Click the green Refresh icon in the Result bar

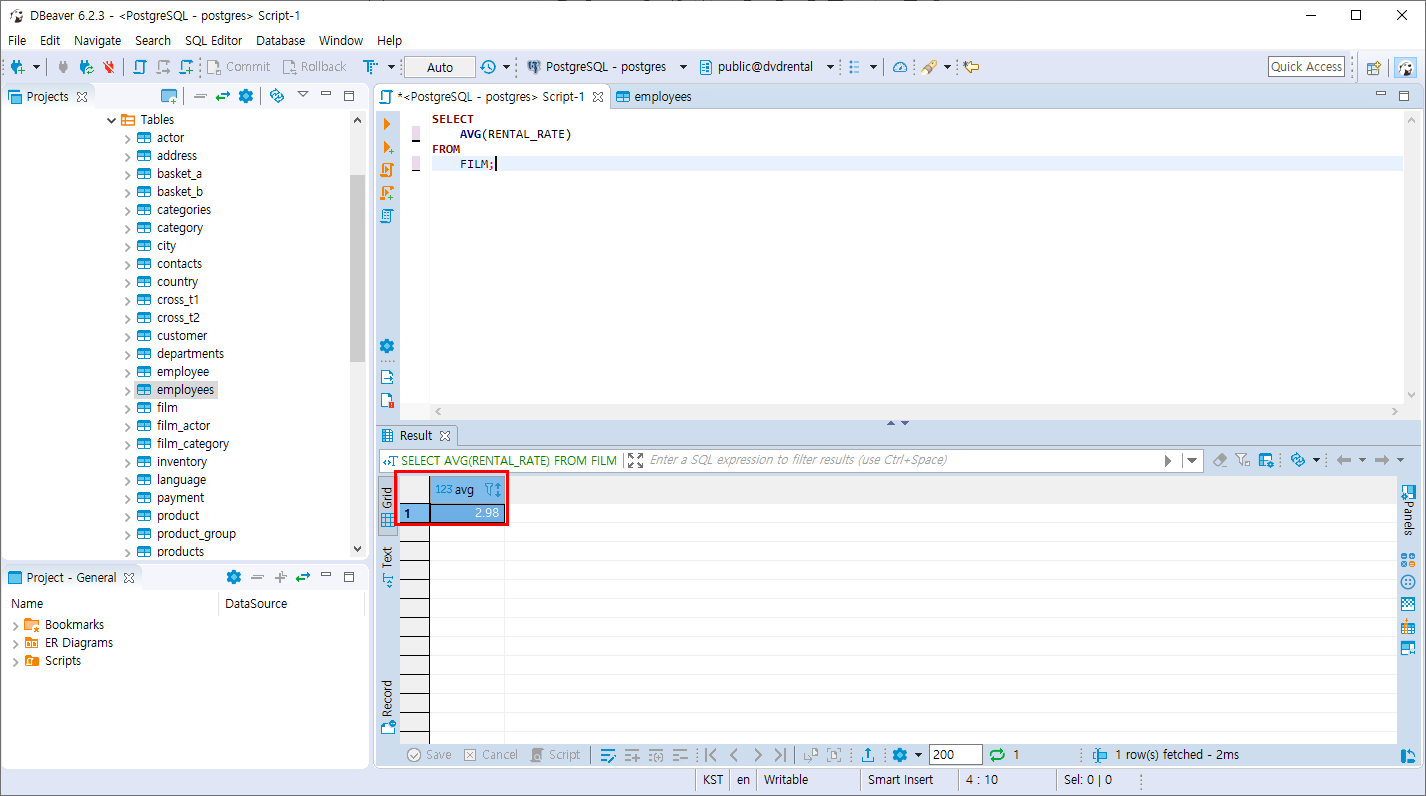click(997, 755)
